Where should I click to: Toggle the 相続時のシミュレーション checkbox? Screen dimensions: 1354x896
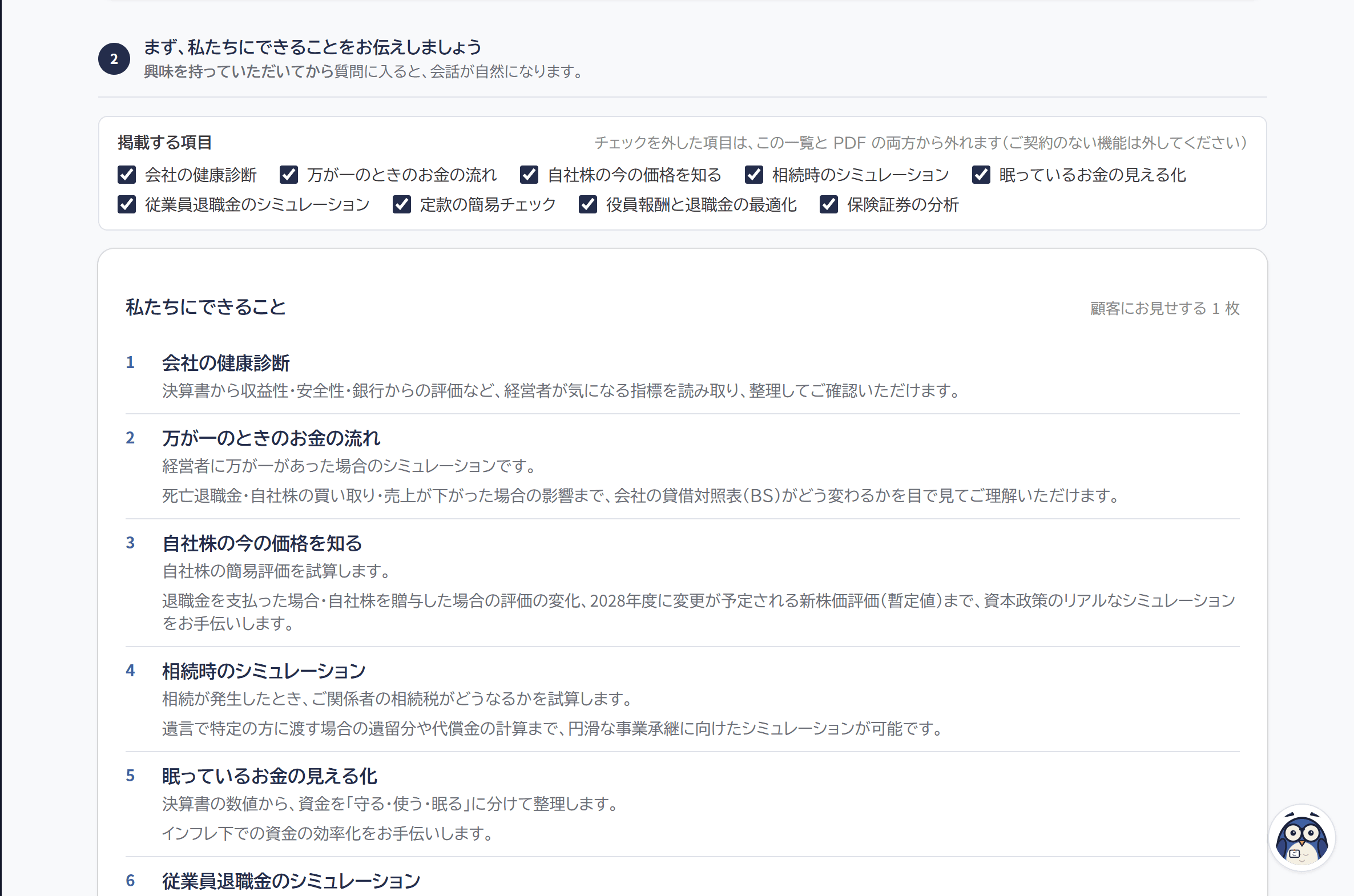pyautogui.click(x=754, y=175)
